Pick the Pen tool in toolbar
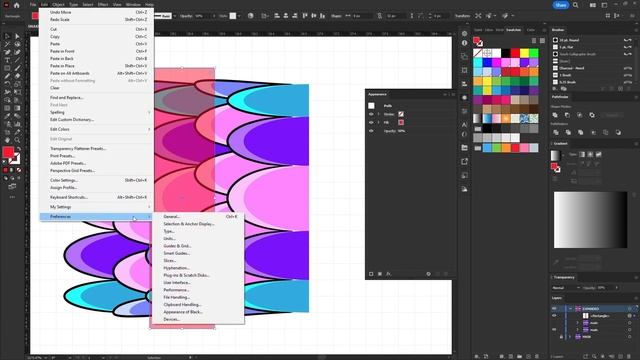 coord(7,52)
